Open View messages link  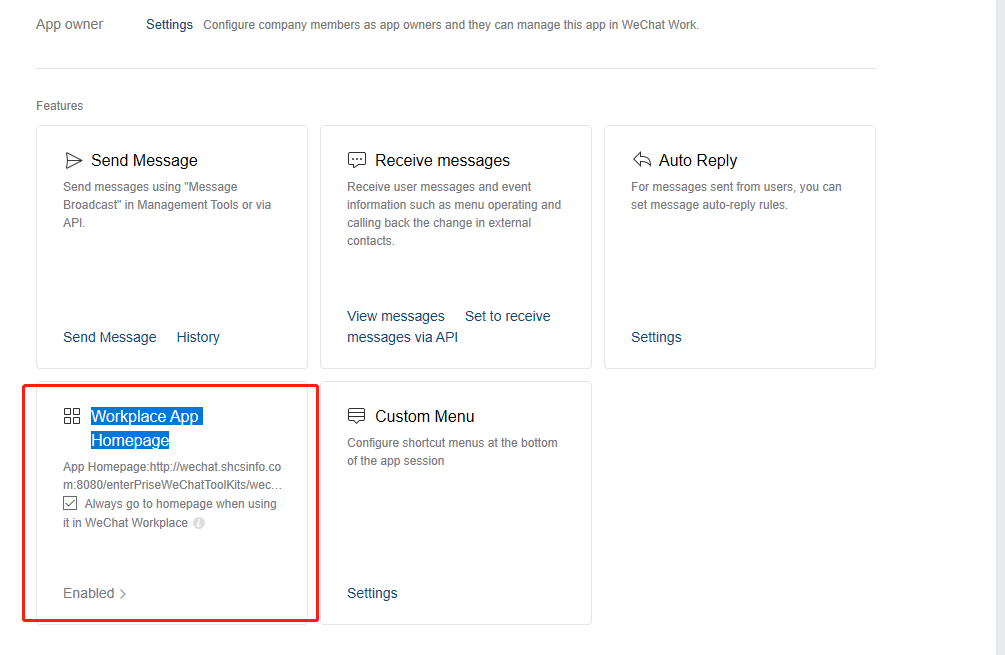pyautogui.click(x=396, y=316)
